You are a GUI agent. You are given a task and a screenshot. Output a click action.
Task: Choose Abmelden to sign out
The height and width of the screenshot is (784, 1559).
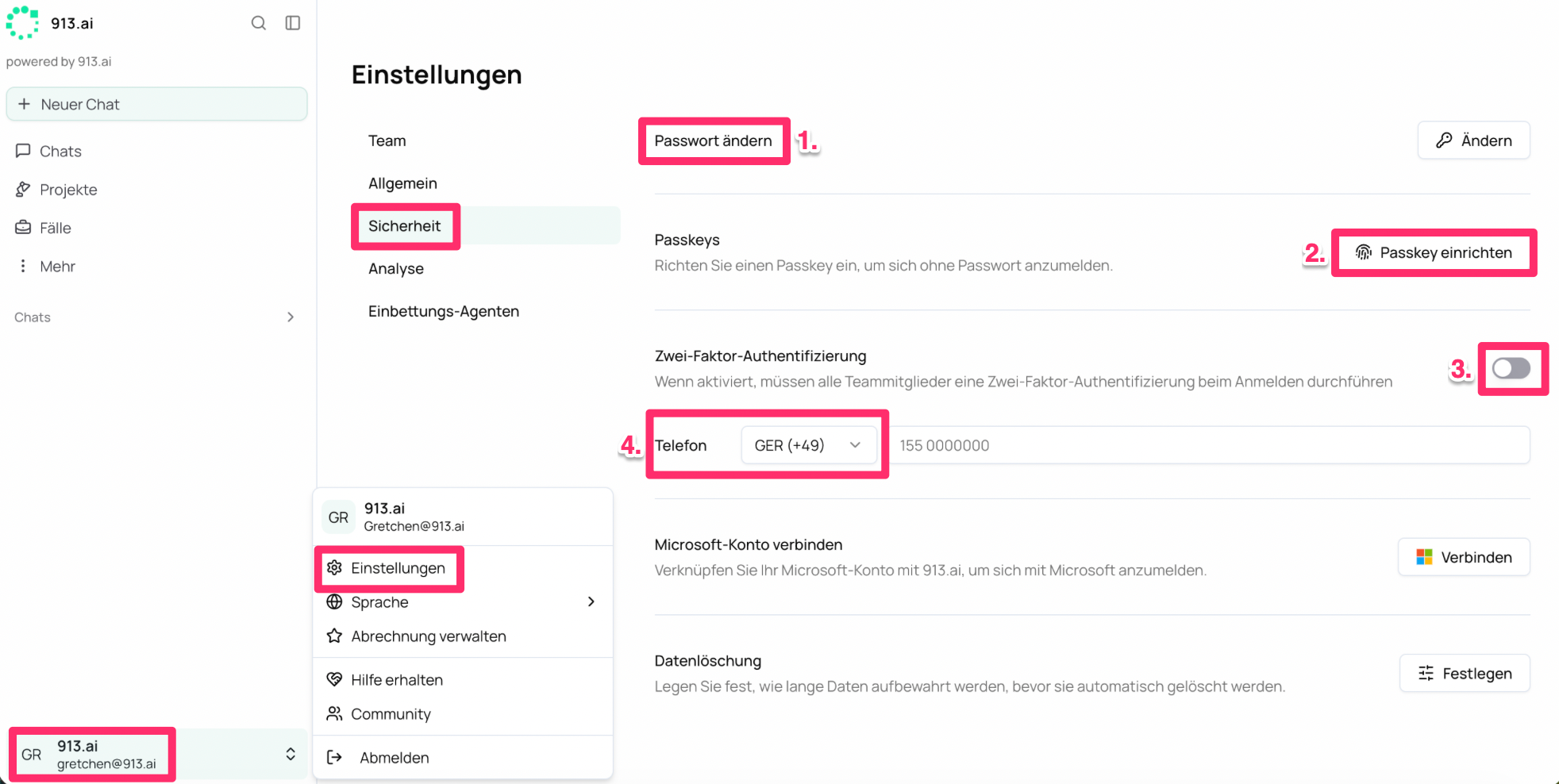tap(463, 758)
